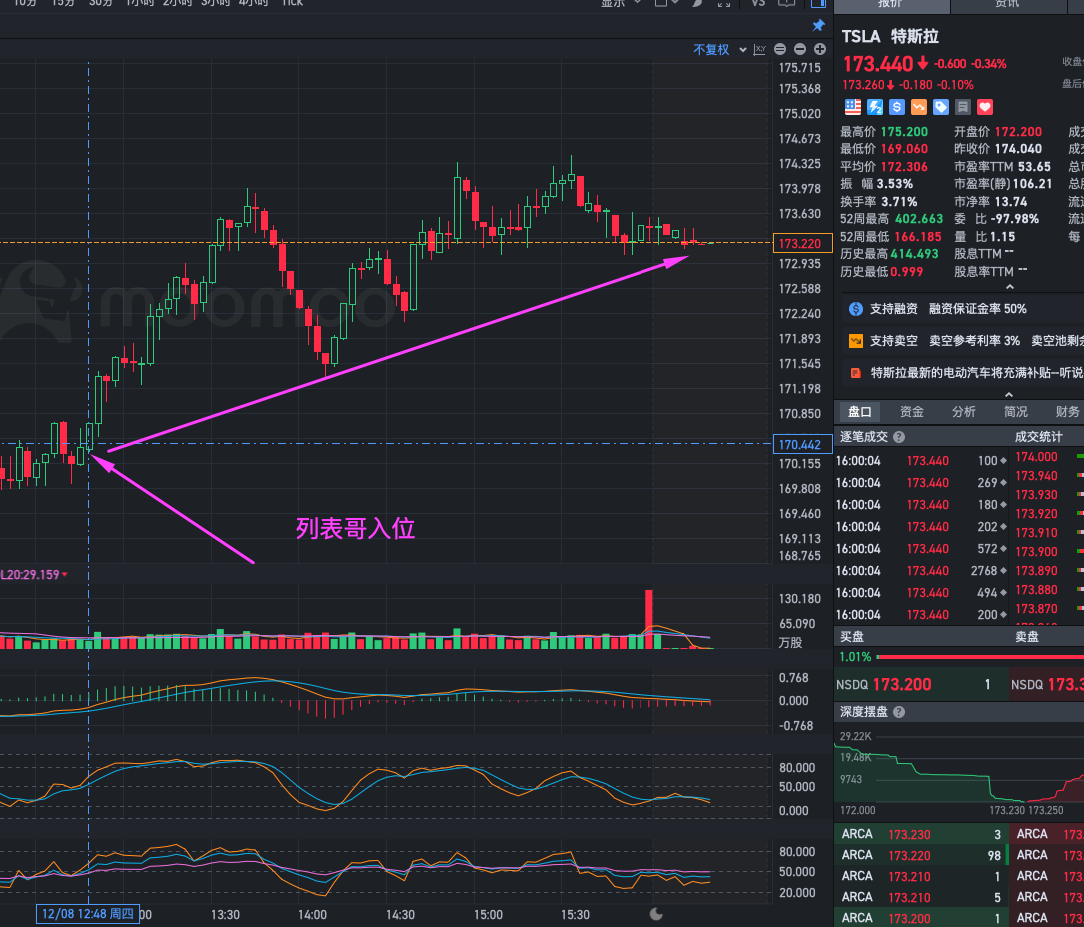Click the 最低价 value 169.060
Viewport: 1084px width, 927px height.
(904, 149)
